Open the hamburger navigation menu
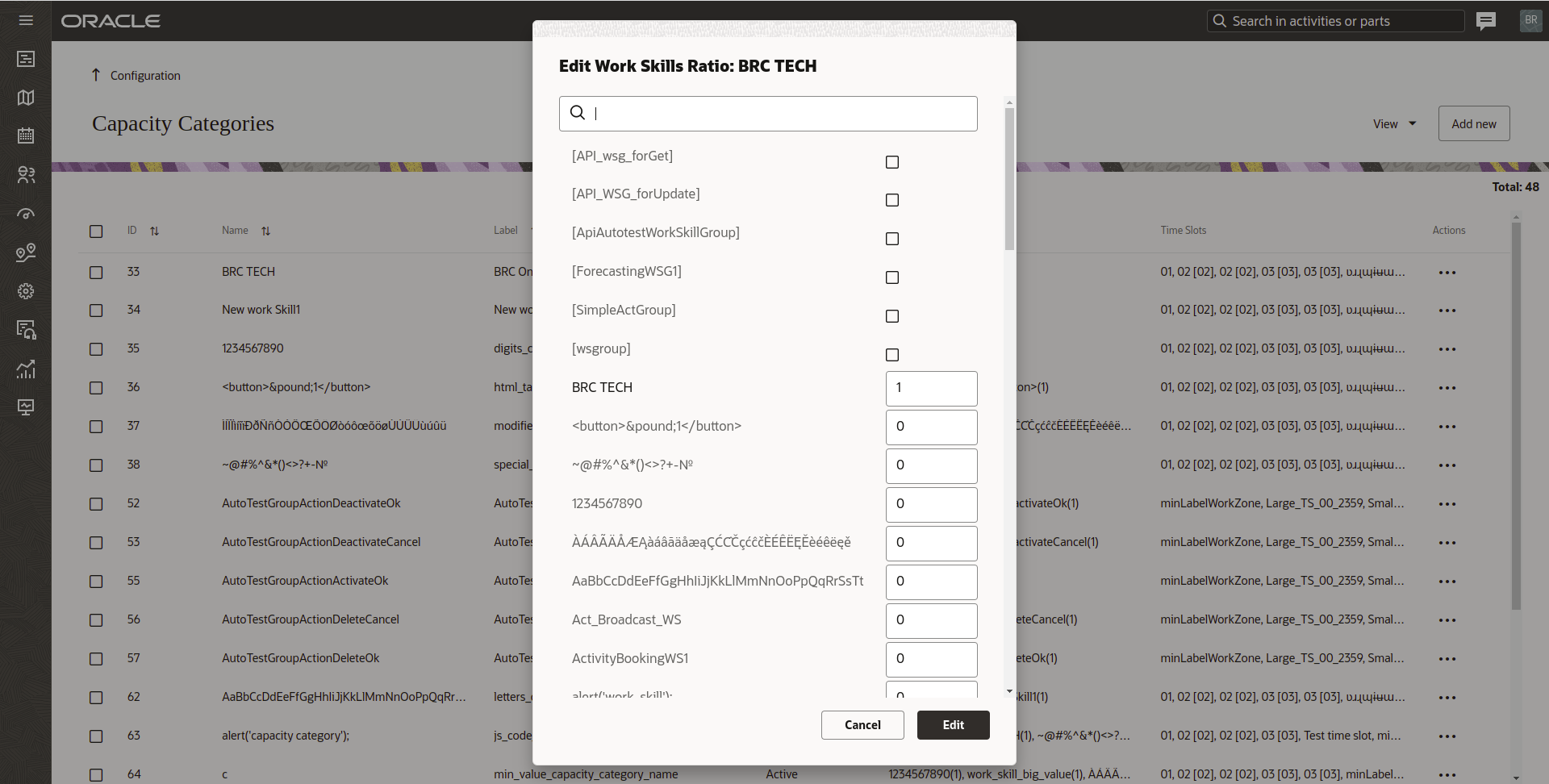The width and height of the screenshot is (1549, 784). (26, 20)
